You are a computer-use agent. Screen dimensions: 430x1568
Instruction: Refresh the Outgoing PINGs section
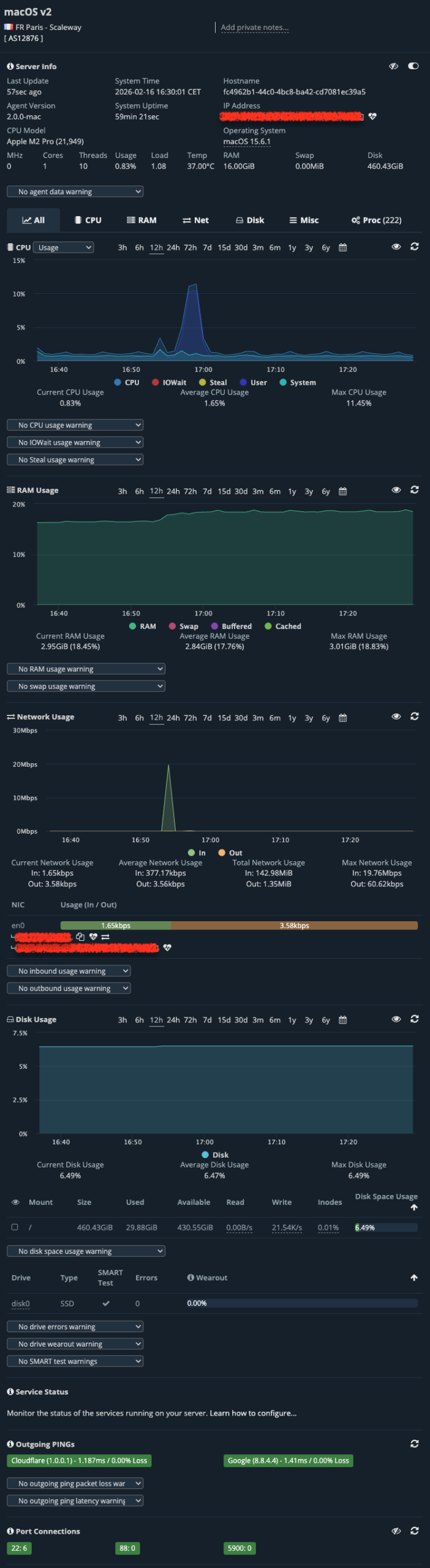pos(414,1444)
